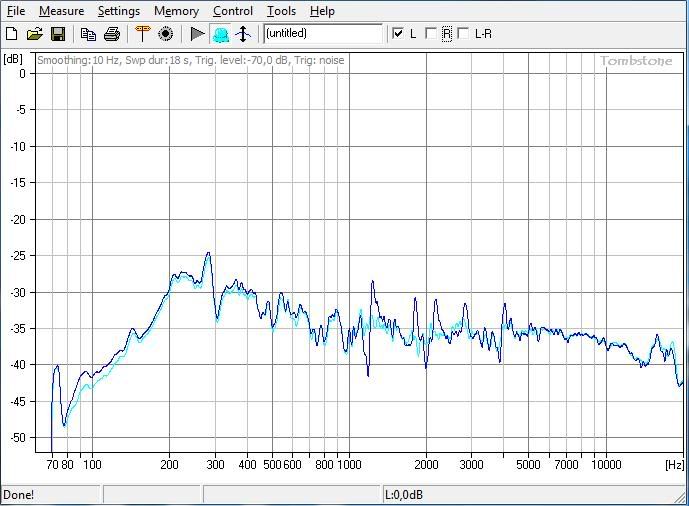Save measurement with the floppy disk icon
This screenshot has height=506, width=689.
[58, 34]
